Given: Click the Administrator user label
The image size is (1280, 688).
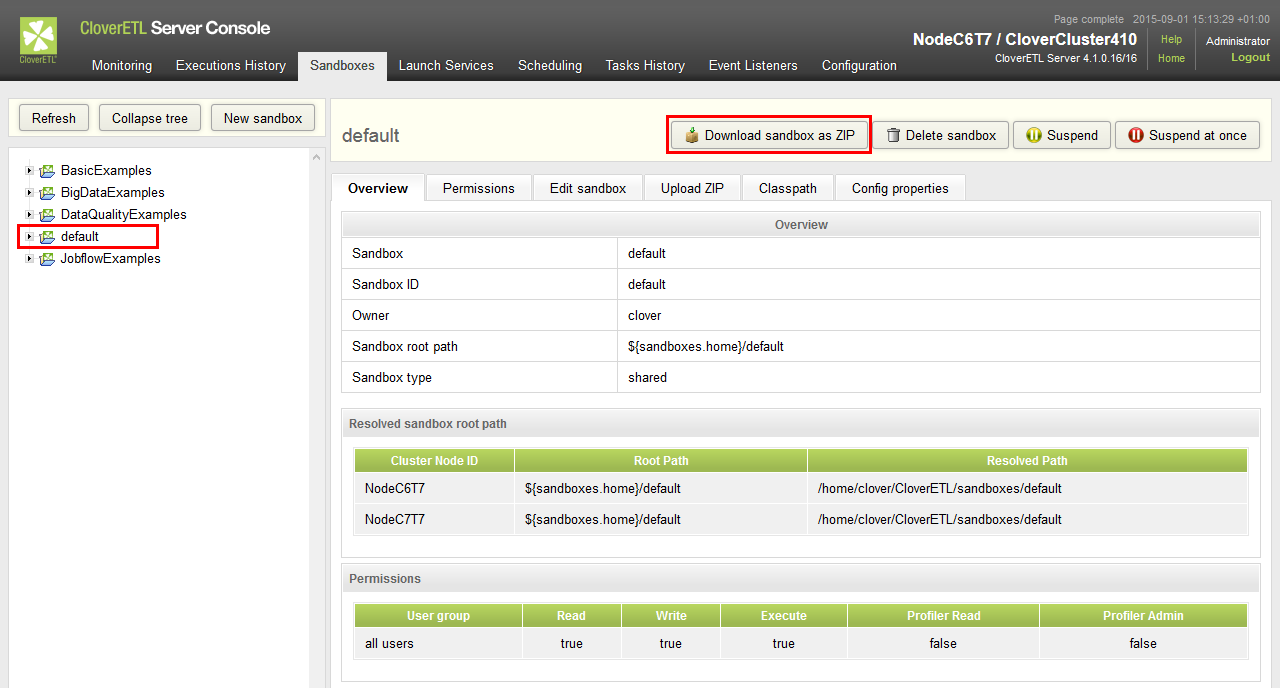Looking at the screenshot, I should click(x=1237, y=41).
